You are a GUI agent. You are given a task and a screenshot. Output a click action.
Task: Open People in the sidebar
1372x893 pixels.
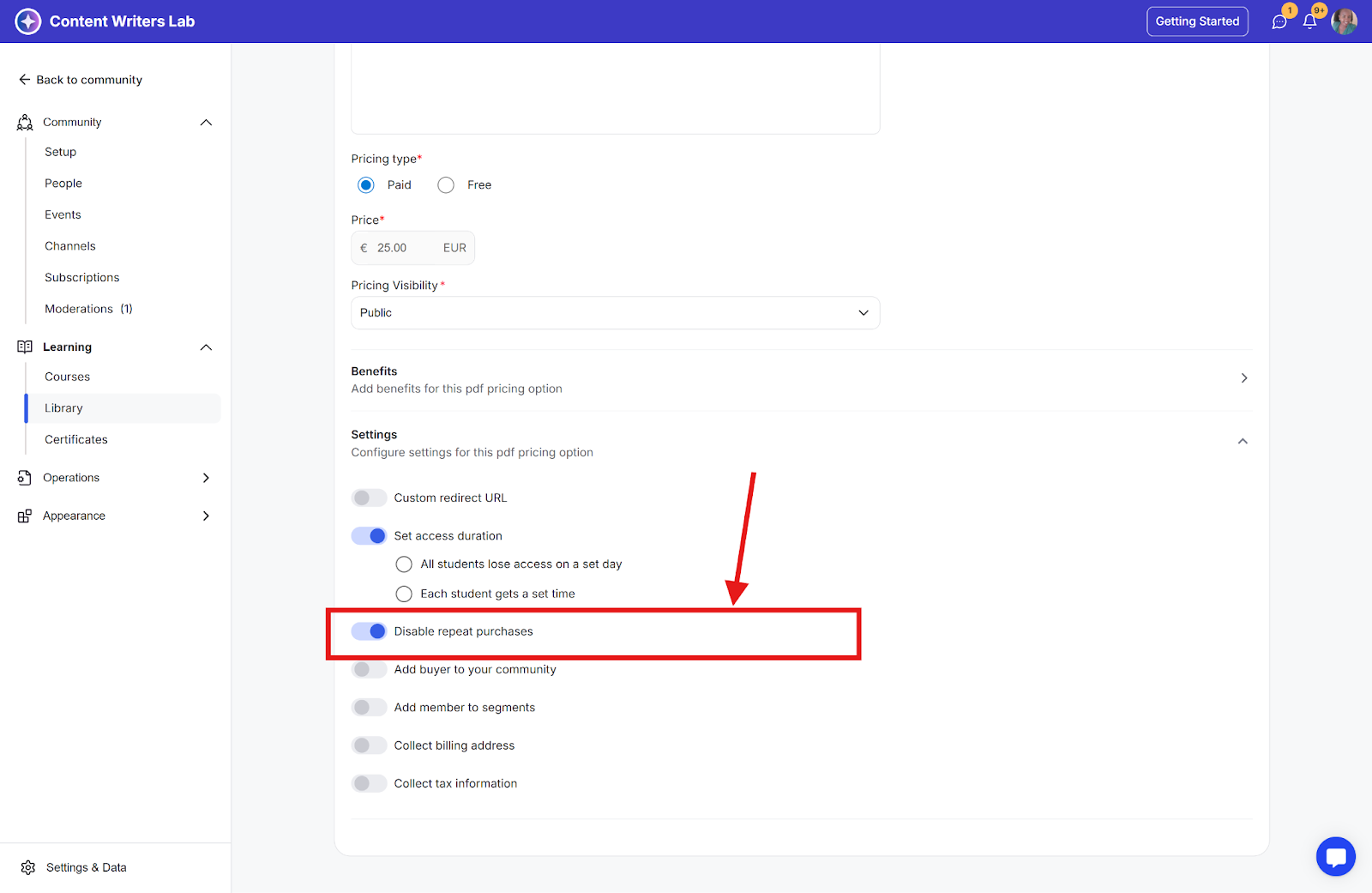pyautogui.click(x=63, y=184)
